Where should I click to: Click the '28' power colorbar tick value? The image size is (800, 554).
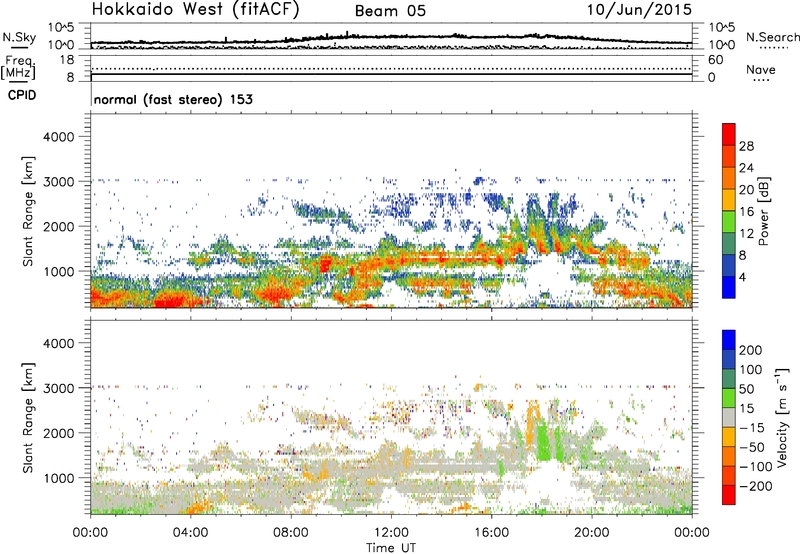746,146
